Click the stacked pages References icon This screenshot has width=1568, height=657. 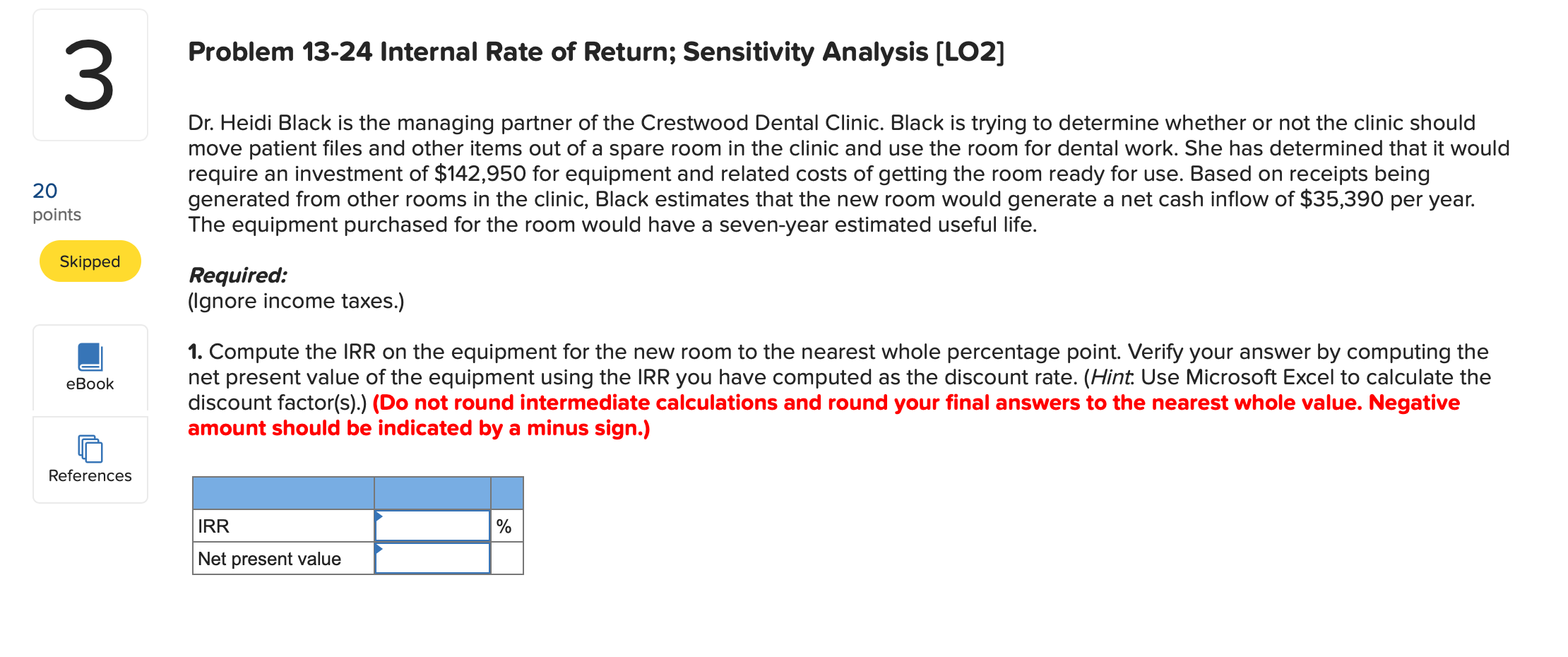(x=89, y=449)
